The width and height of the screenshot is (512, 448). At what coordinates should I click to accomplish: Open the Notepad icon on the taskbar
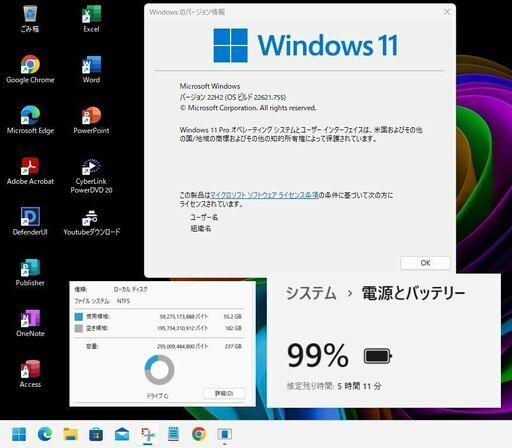pyautogui.click(x=173, y=434)
